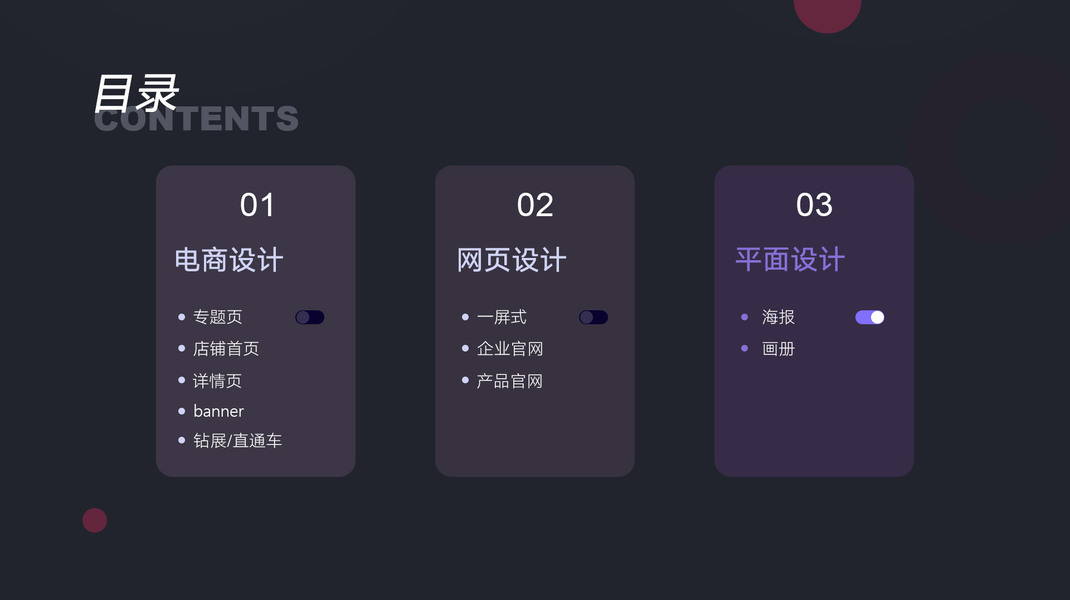The image size is (1070, 600).
Task: Select the 钻展/直通车 list item
Action: click(237, 440)
